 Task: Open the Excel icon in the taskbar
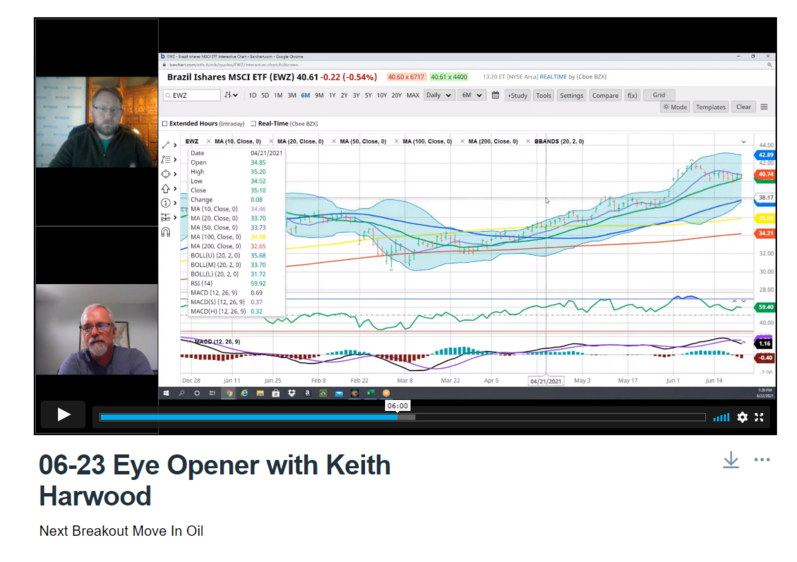point(371,393)
